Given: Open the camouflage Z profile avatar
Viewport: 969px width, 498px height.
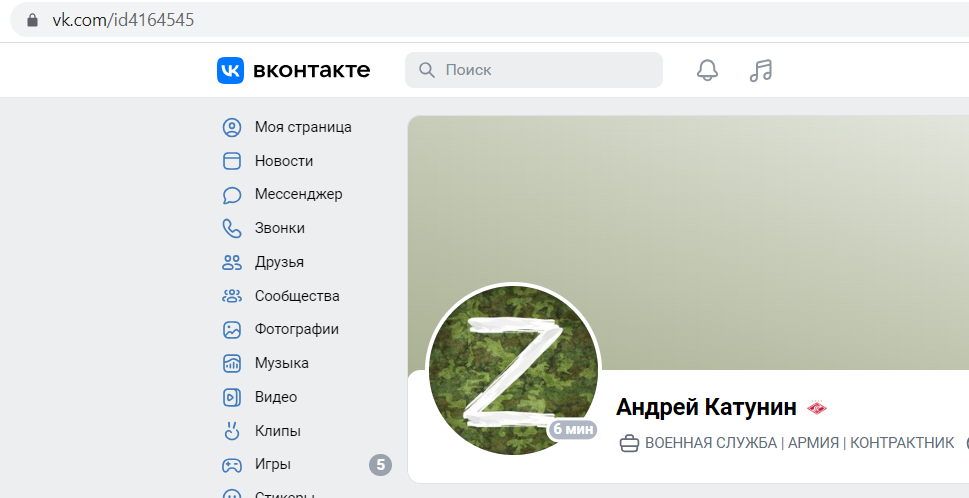Looking at the screenshot, I should [514, 370].
